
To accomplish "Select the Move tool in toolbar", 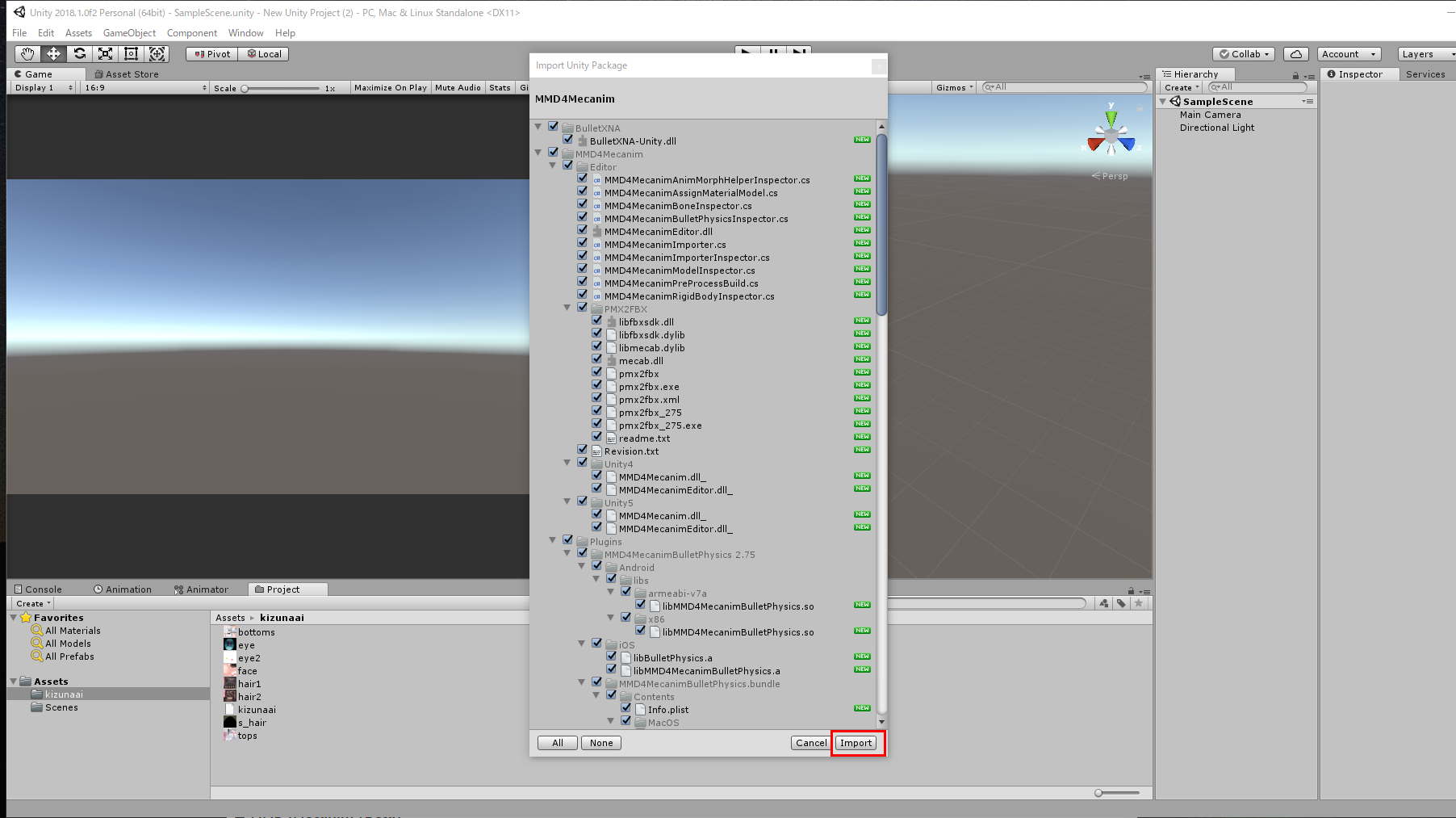I will point(53,54).
